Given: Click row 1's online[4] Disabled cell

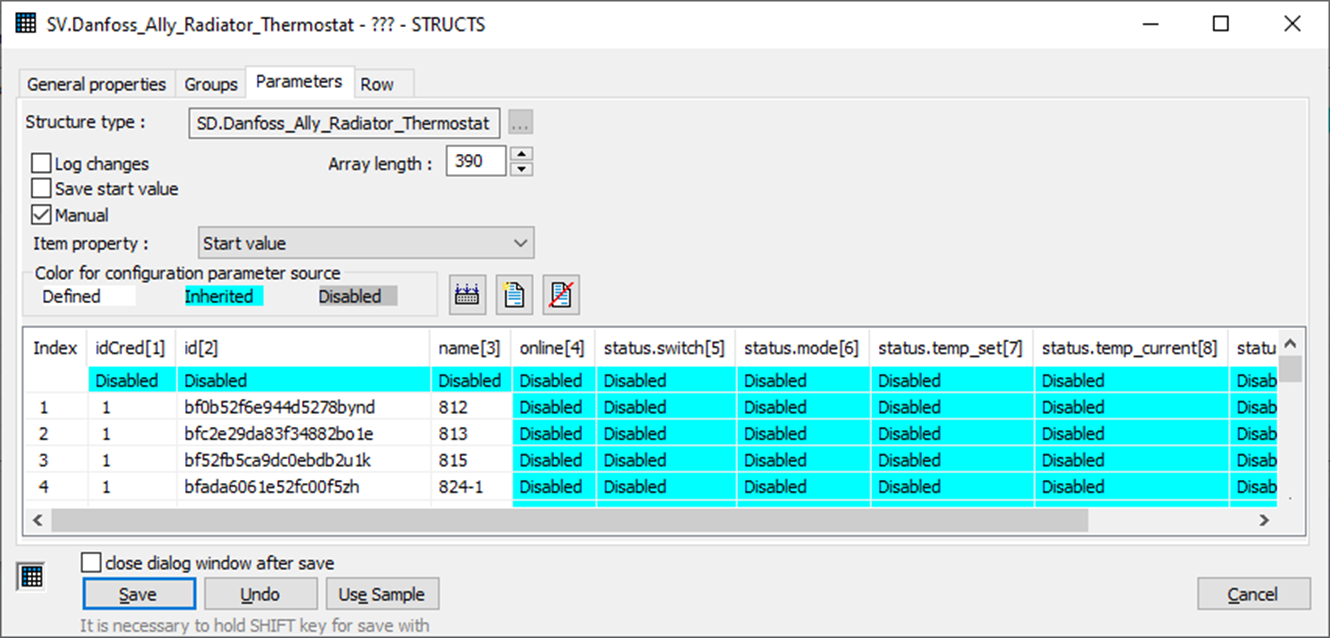Looking at the screenshot, I should click(554, 407).
